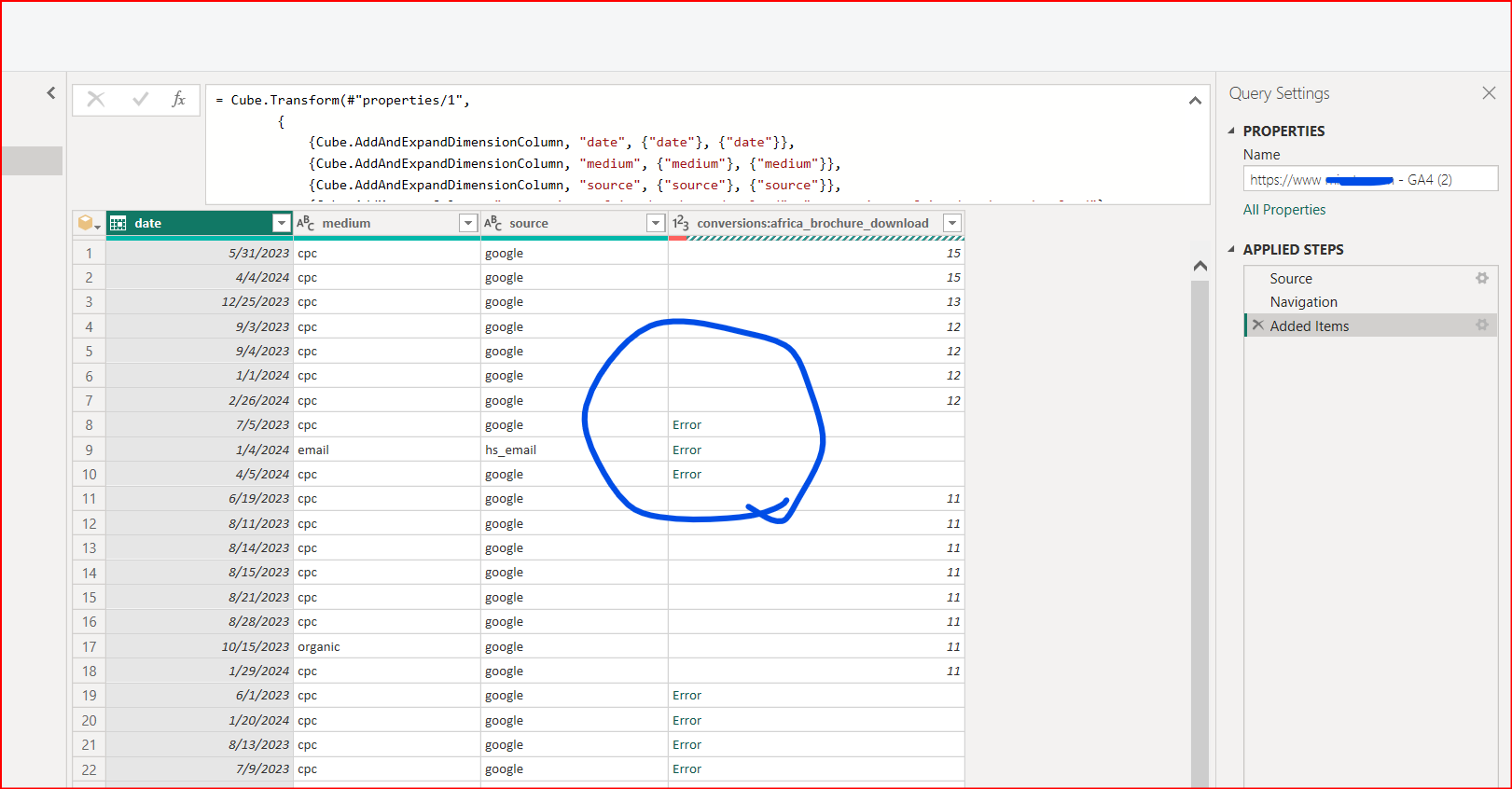Click the source column ABC type icon

[x=492, y=223]
